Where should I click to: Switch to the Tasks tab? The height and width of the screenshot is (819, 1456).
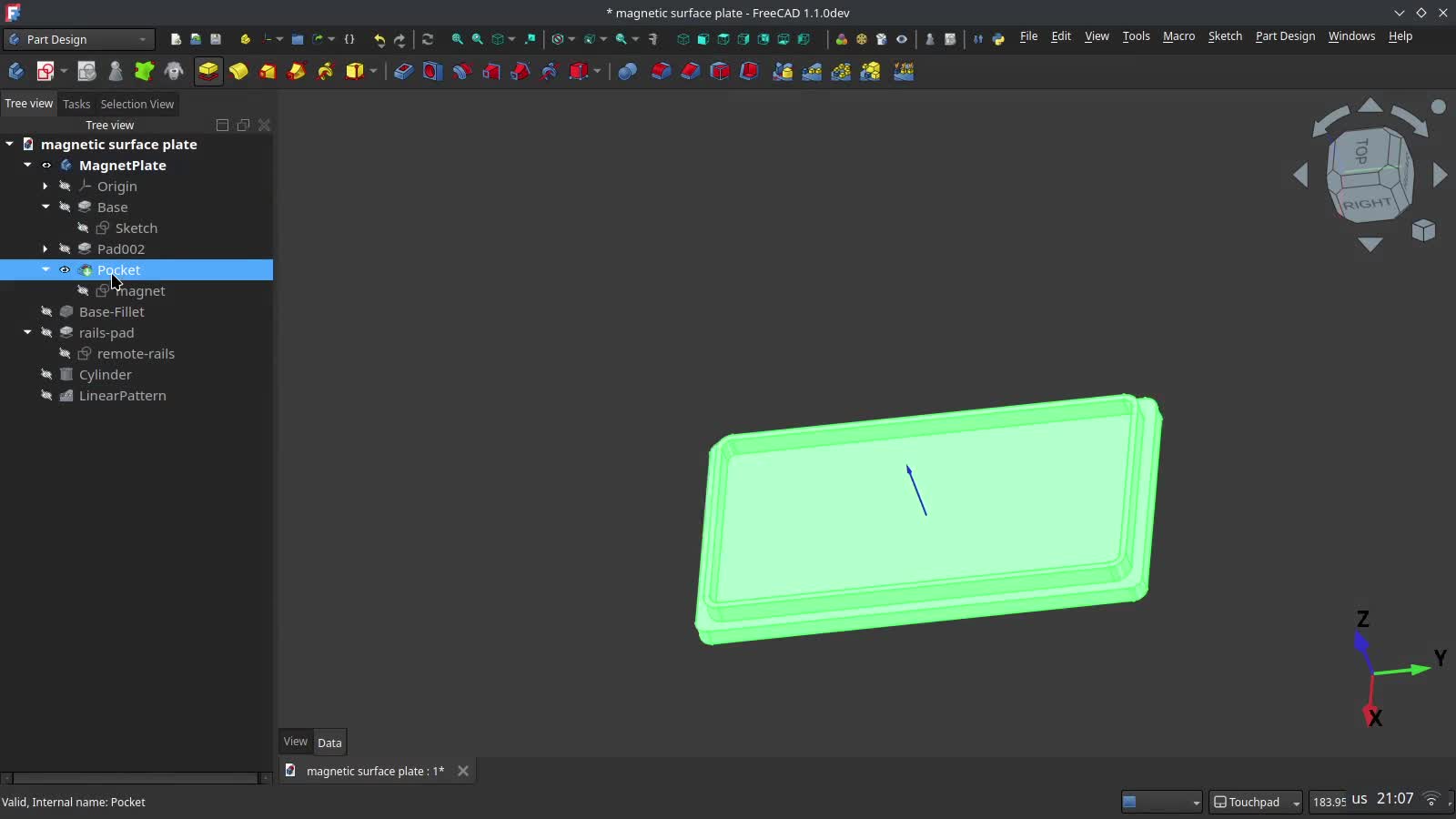pyautogui.click(x=76, y=104)
